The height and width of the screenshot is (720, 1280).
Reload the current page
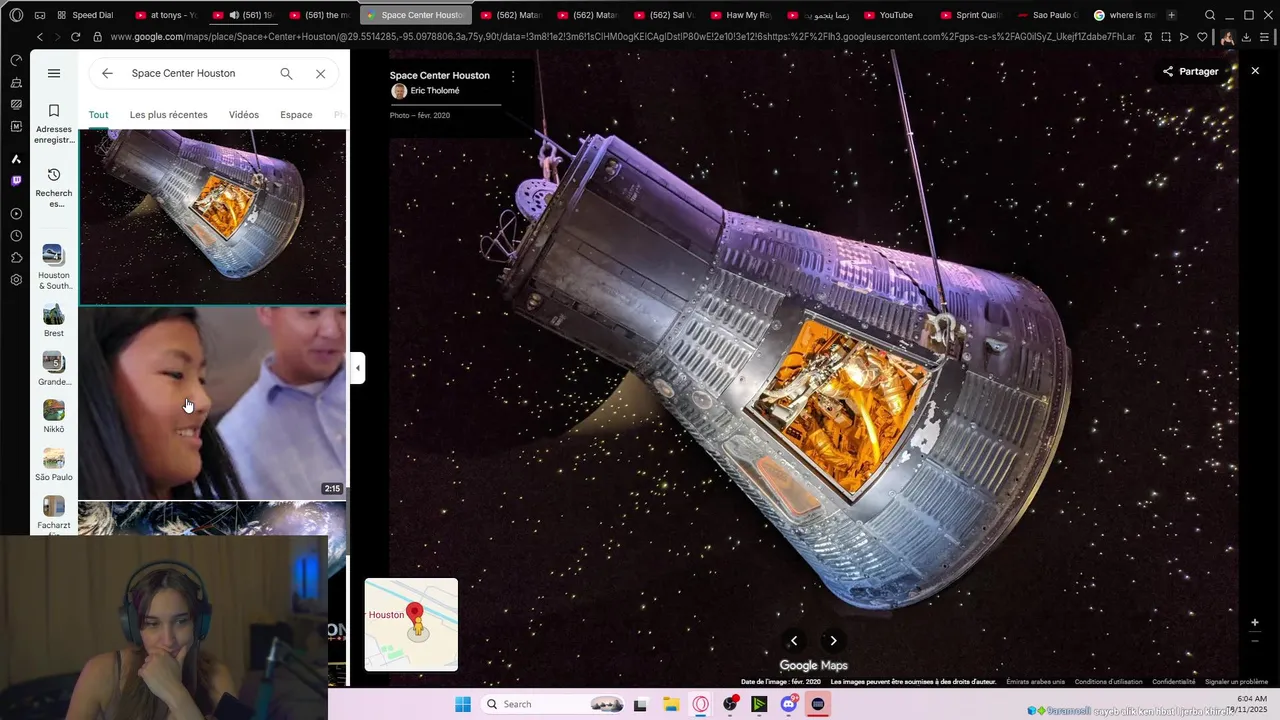(x=76, y=37)
